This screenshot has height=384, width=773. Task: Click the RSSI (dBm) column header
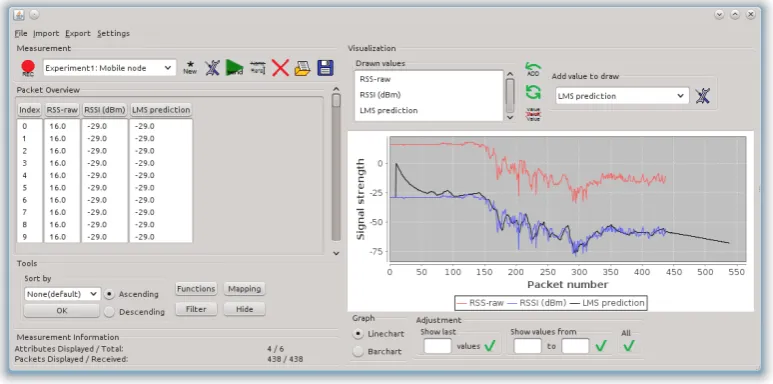[x=105, y=110]
